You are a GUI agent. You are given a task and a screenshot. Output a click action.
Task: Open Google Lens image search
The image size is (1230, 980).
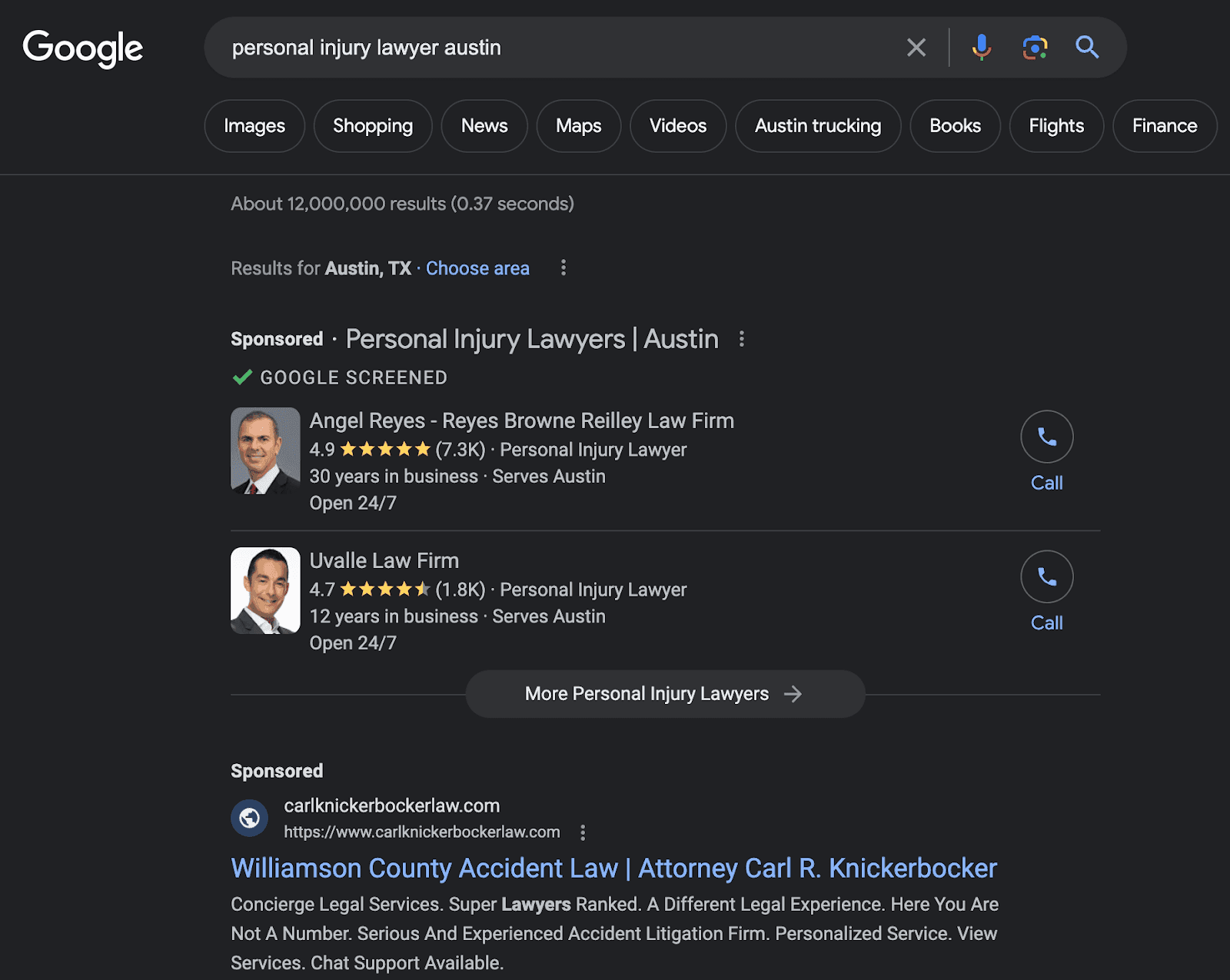[1036, 47]
